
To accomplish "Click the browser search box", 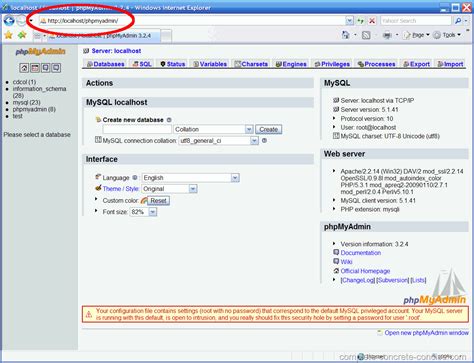I will (416, 21).
